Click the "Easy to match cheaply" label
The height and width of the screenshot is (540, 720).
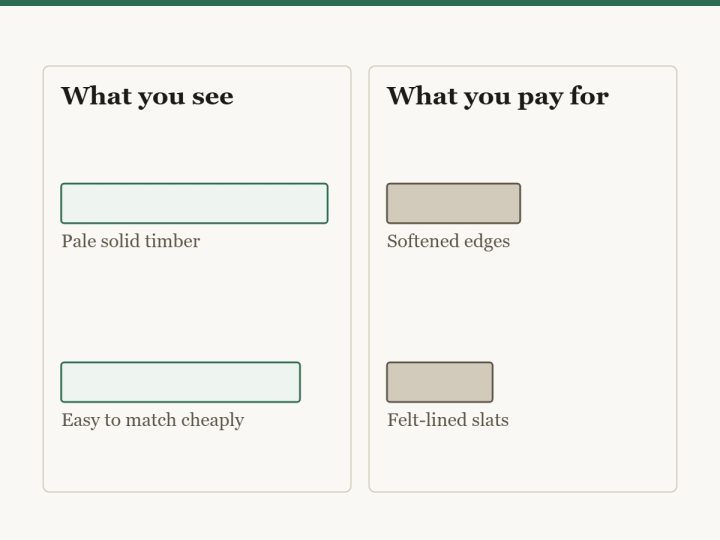click(x=153, y=420)
